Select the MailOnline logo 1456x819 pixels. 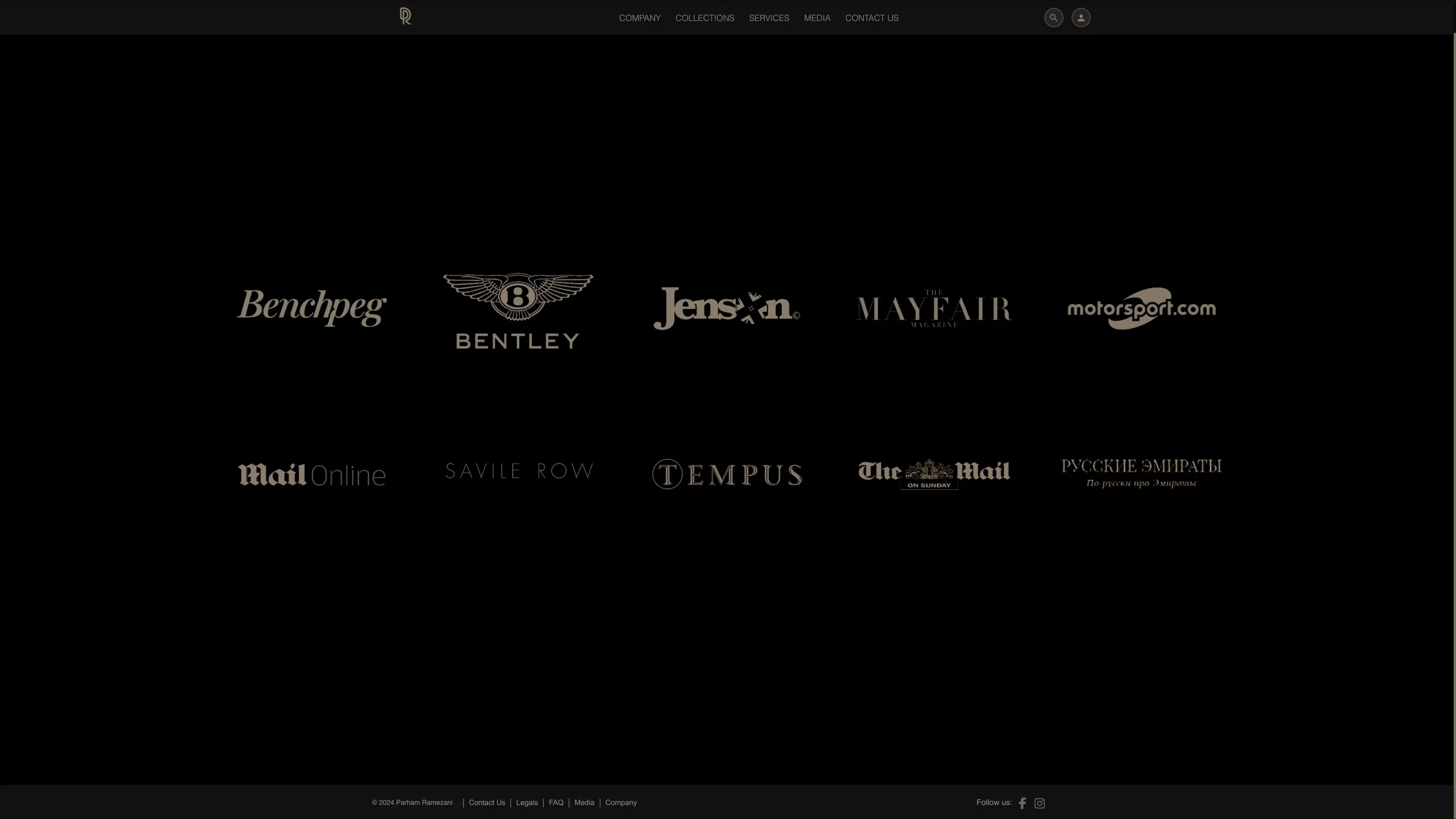point(312,474)
